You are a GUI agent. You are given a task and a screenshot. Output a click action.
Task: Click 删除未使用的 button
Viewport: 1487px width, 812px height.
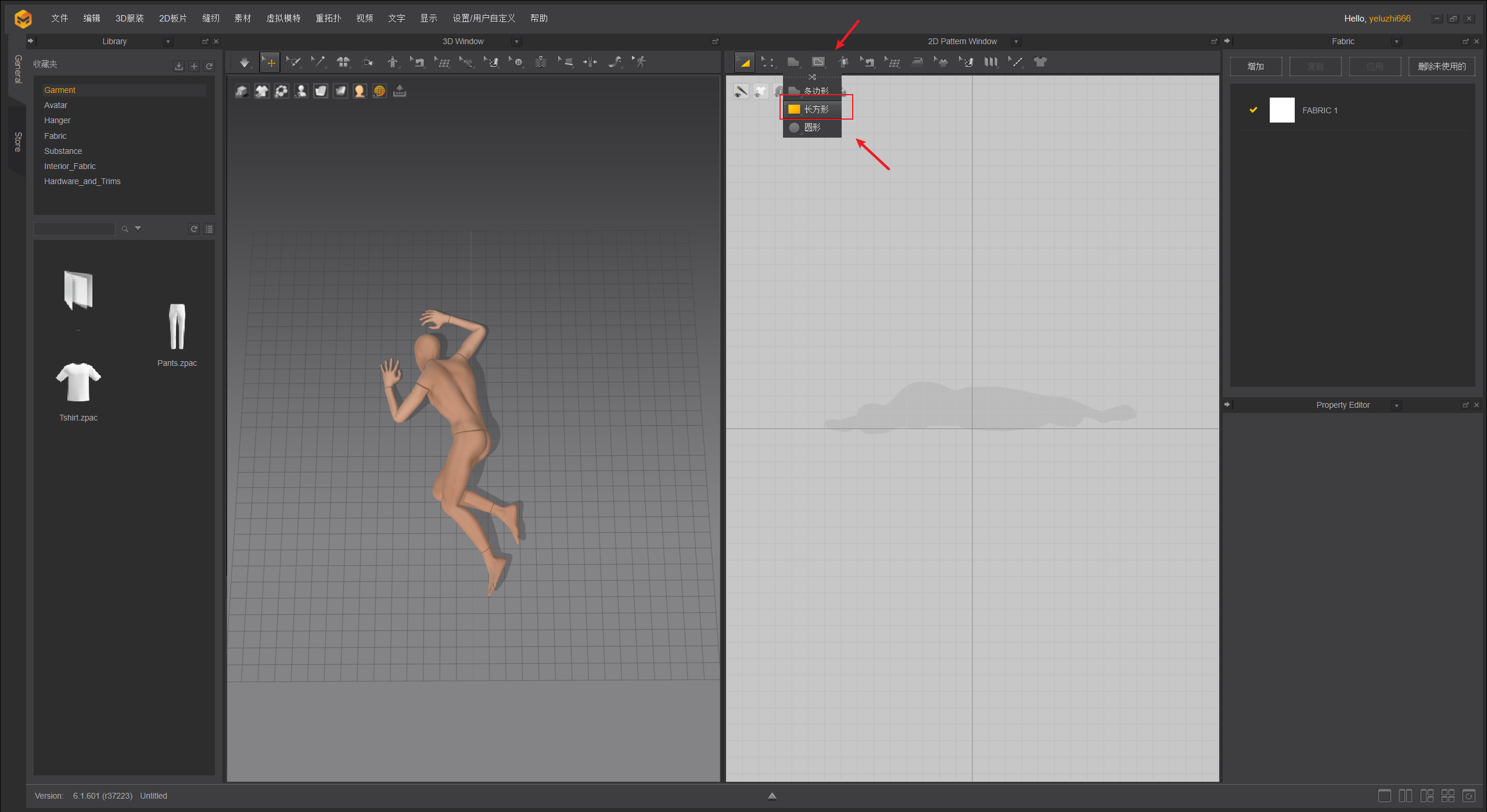tap(1441, 66)
